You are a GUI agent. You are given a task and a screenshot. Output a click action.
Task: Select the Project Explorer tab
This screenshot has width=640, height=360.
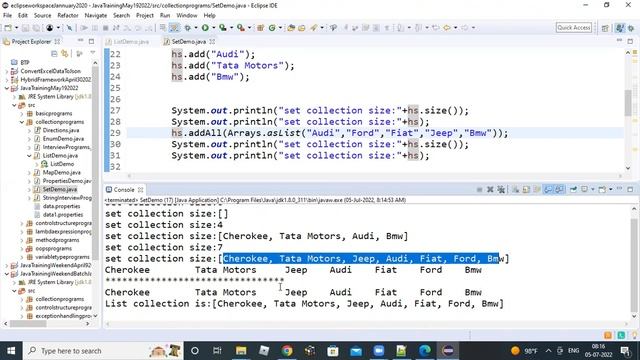(31, 42)
